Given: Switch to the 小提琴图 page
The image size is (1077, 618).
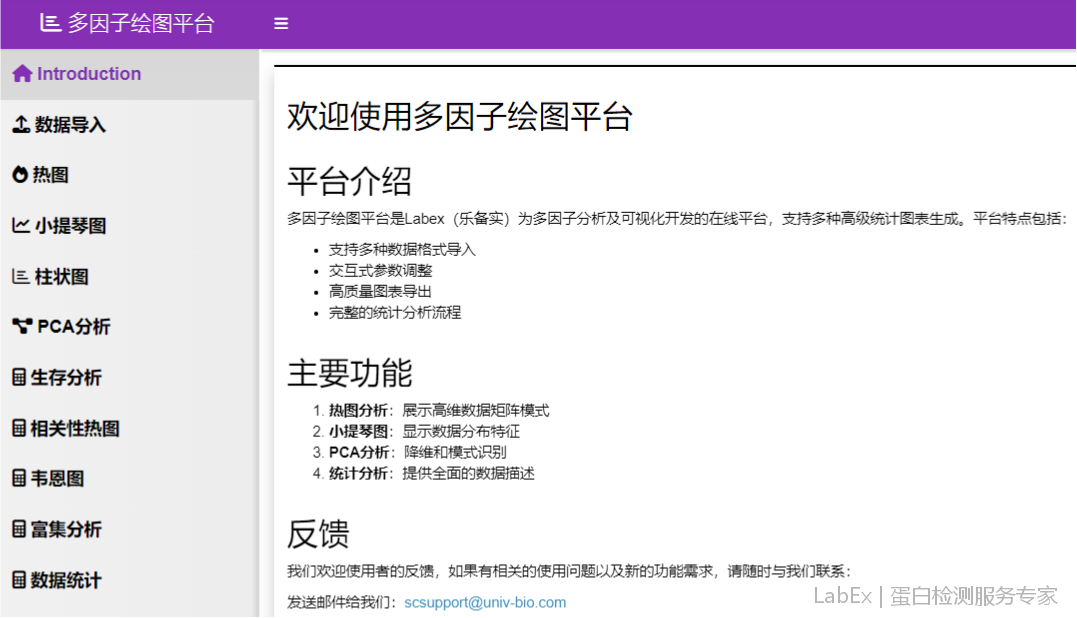Looking at the screenshot, I should (70, 226).
